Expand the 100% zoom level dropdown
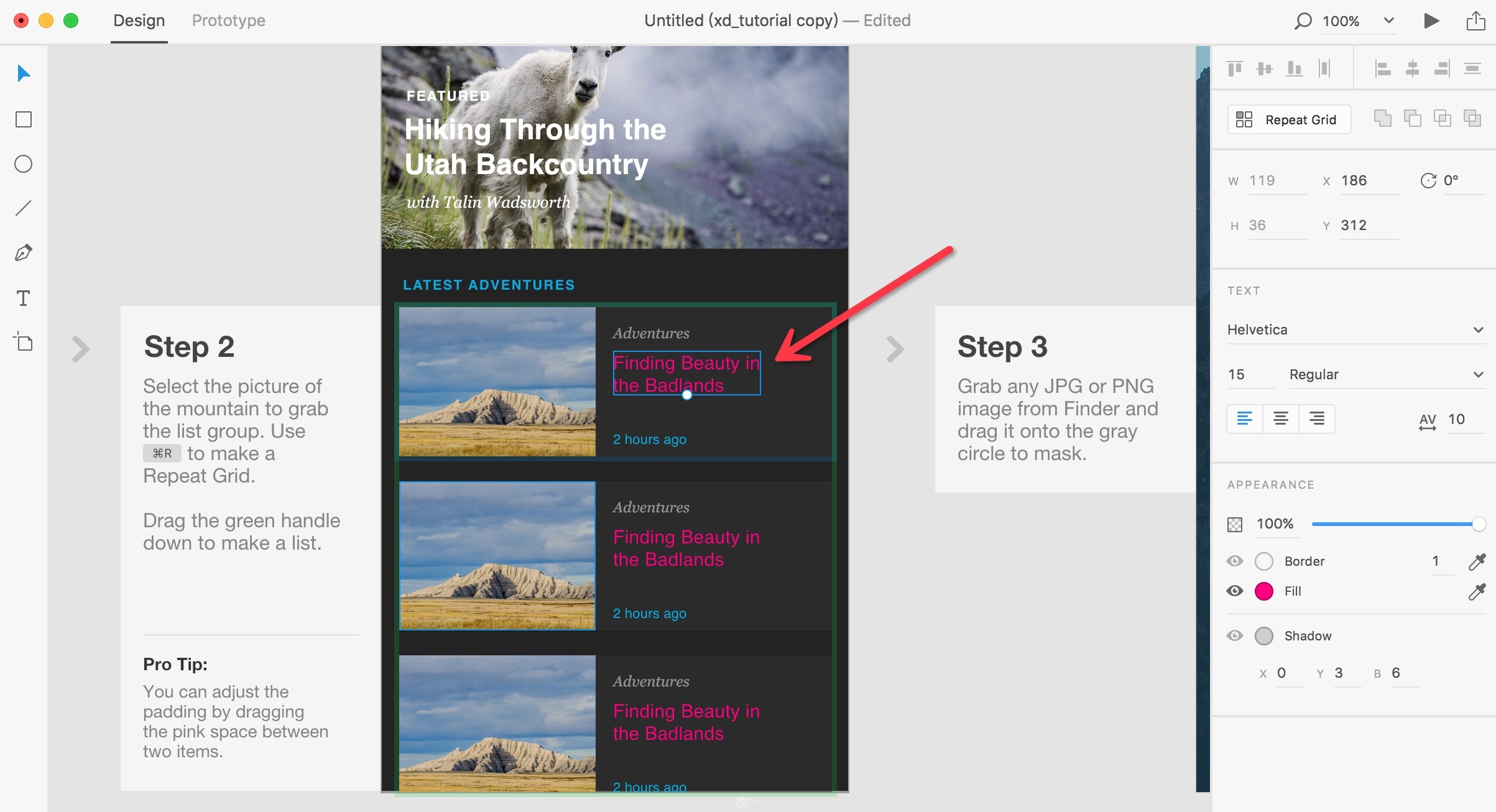 [1388, 21]
